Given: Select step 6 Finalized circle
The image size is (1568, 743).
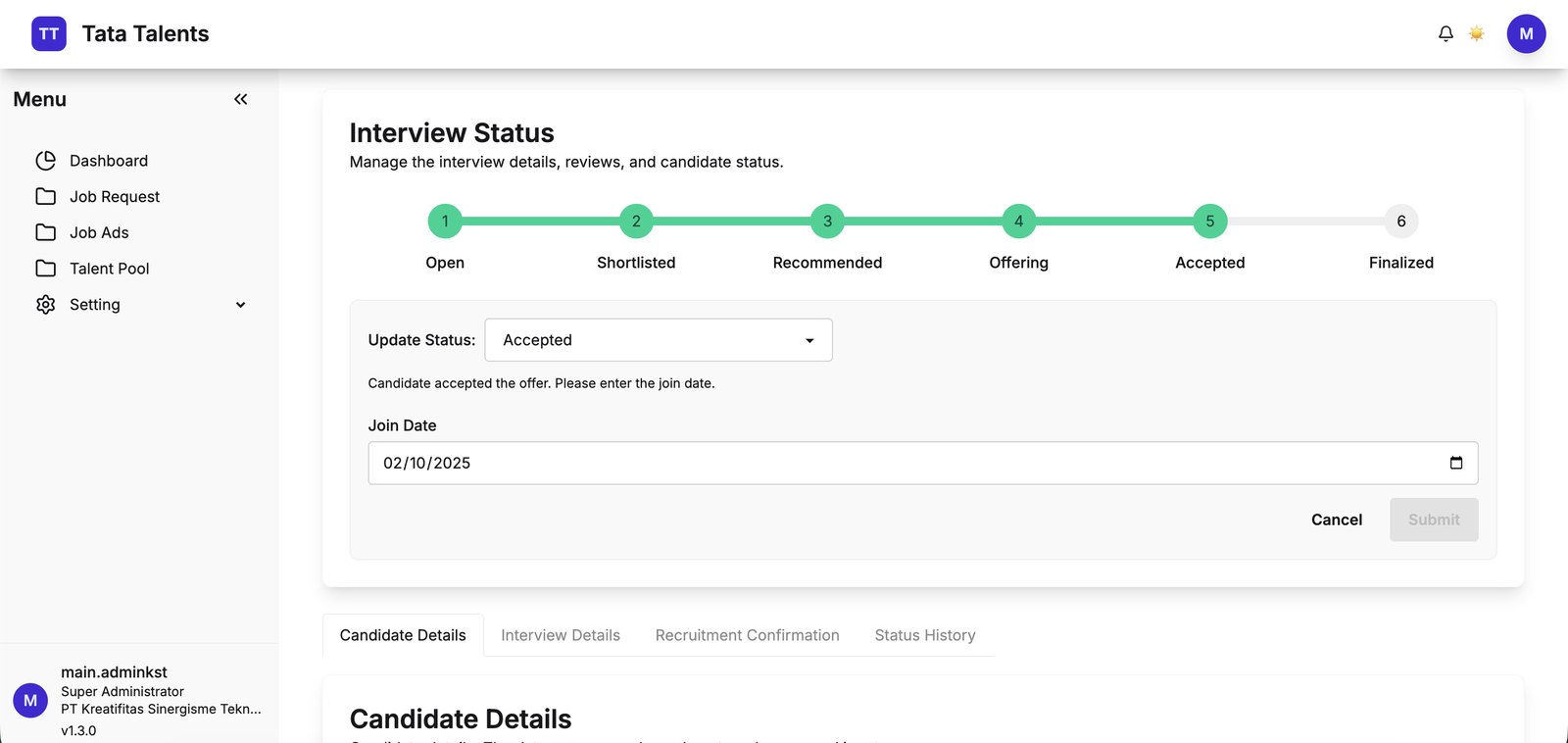Looking at the screenshot, I should [x=1401, y=222].
